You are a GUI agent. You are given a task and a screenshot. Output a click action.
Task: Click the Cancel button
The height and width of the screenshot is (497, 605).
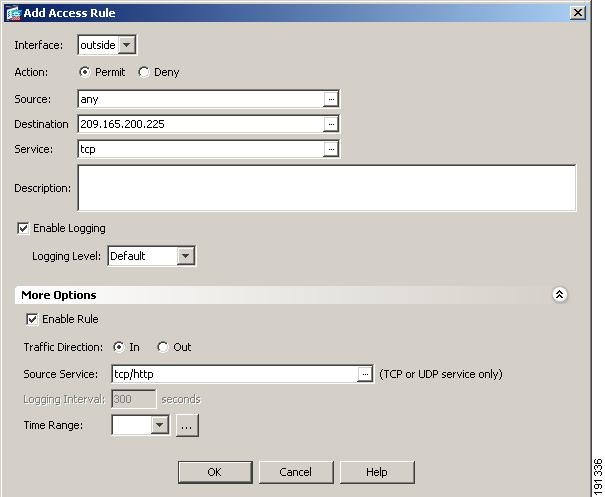point(296,472)
